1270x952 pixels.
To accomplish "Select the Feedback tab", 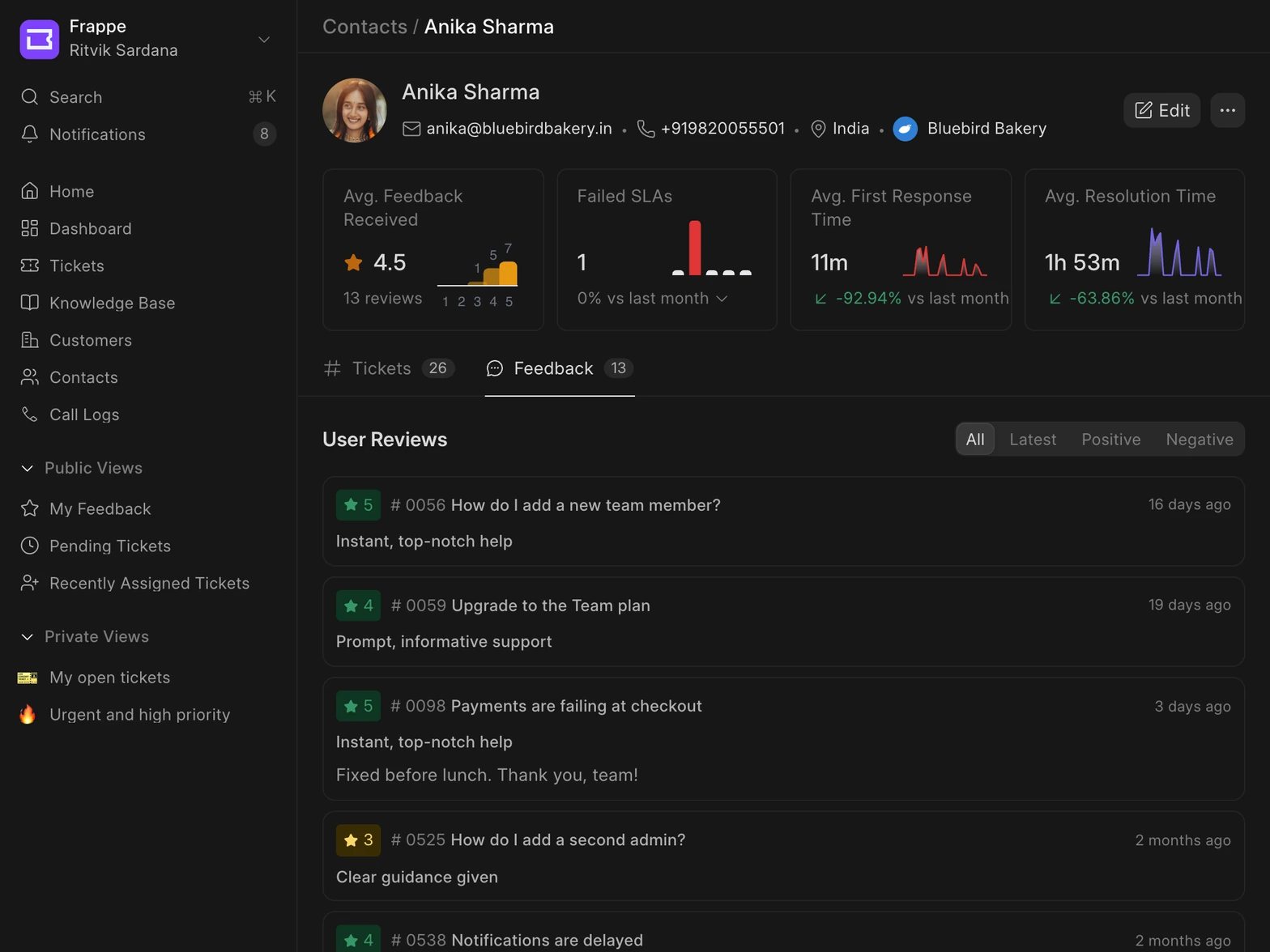I will pos(559,368).
